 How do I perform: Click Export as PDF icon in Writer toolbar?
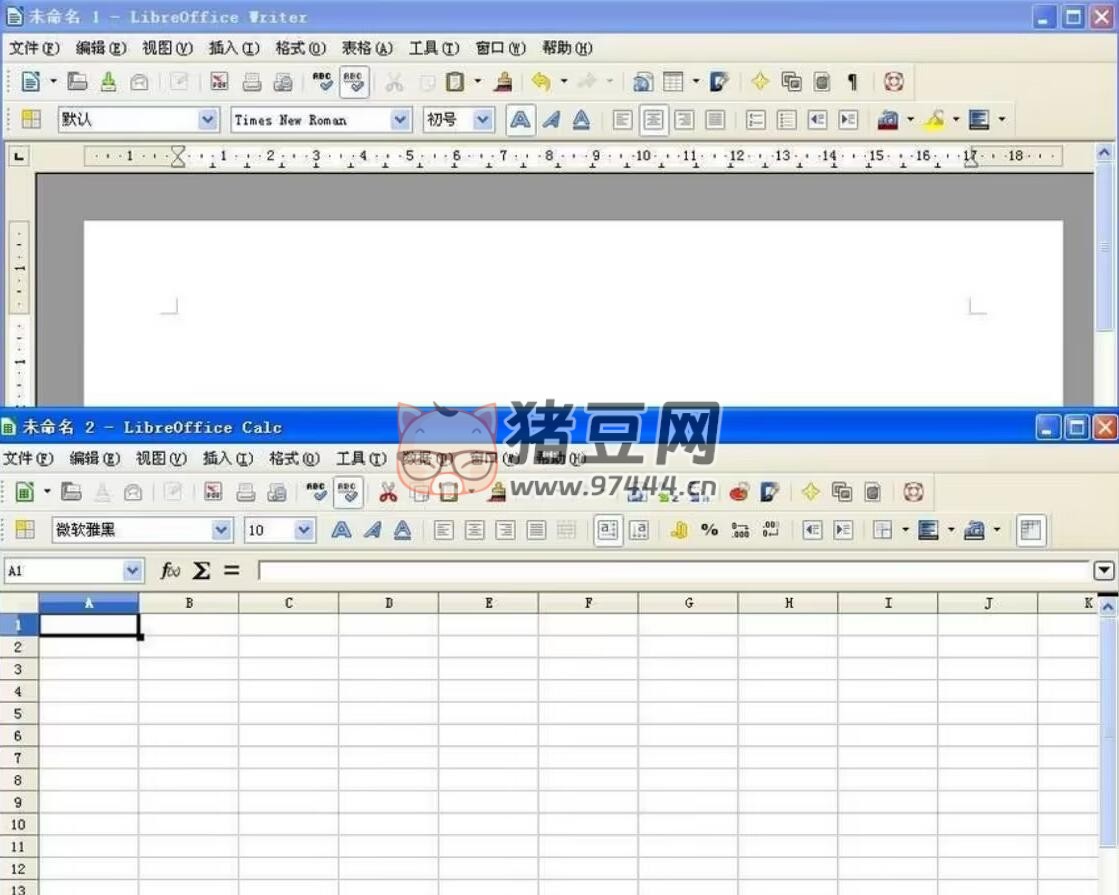click(220, 82)
